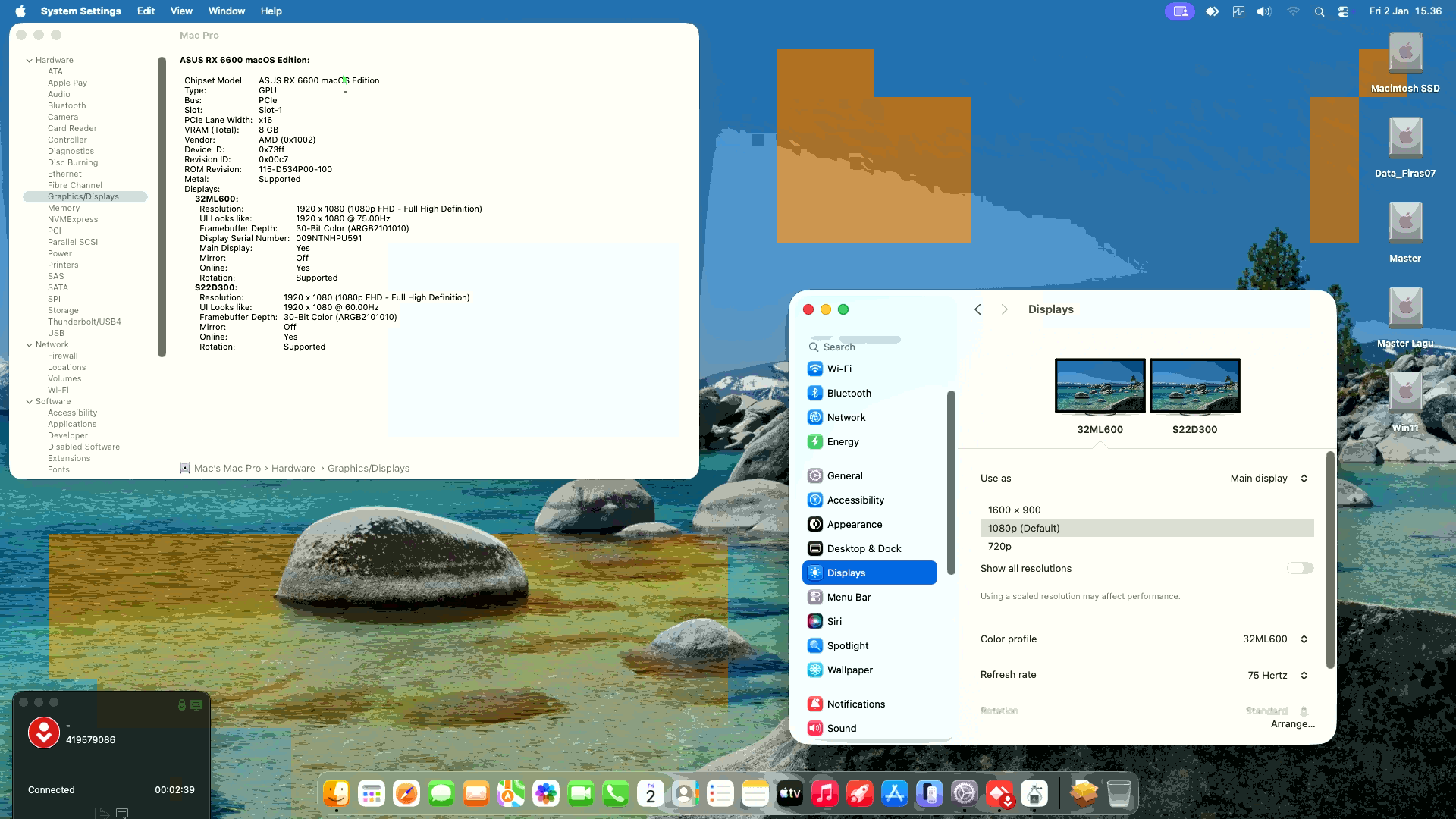Select Thunderbolt/USB4 in hardware list
Image resolution: width=1456 pixels, height=819 pixels.
click(x=84, y=322)
